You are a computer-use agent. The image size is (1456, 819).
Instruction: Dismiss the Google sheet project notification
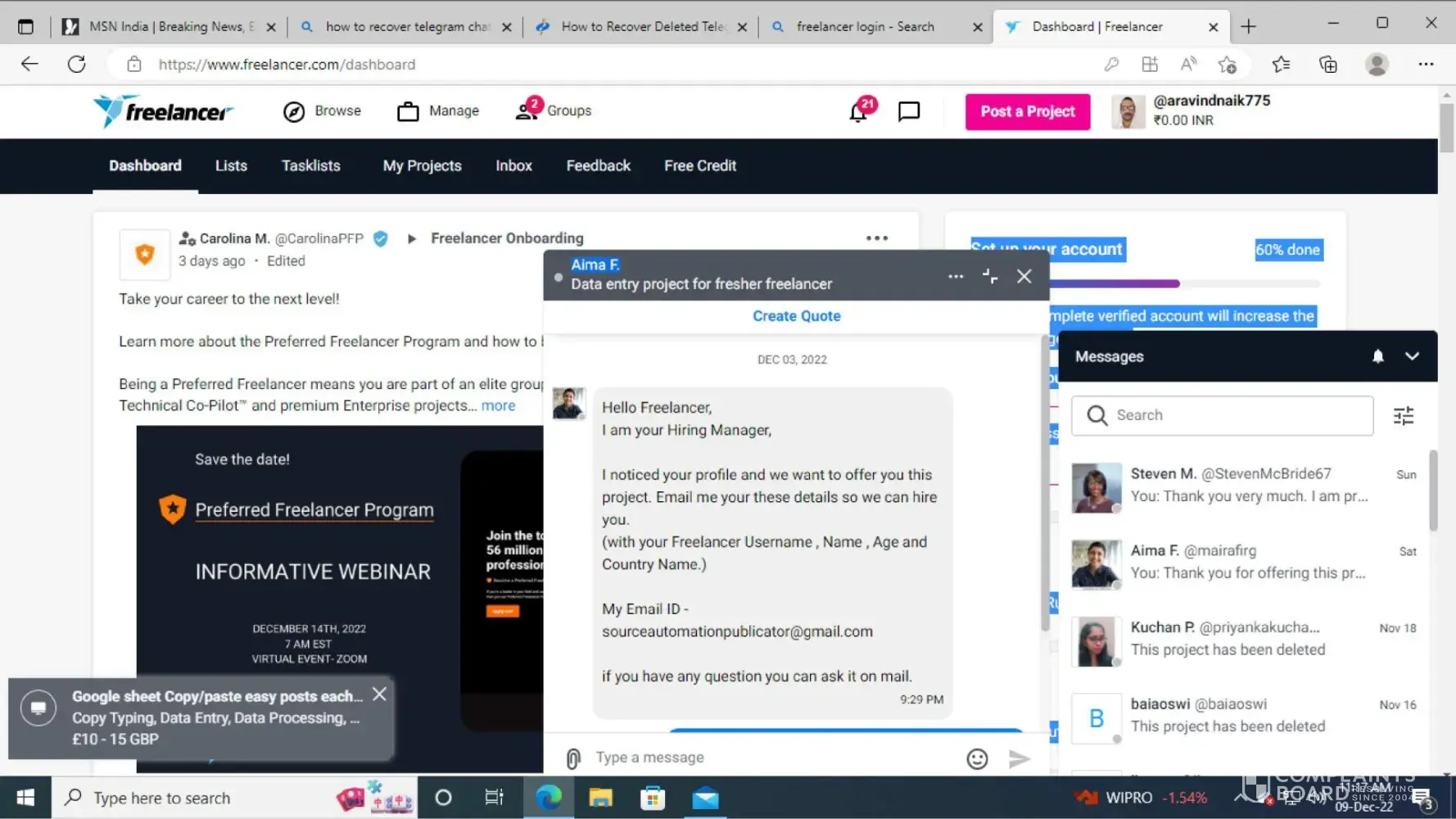(x=379, y=695)
